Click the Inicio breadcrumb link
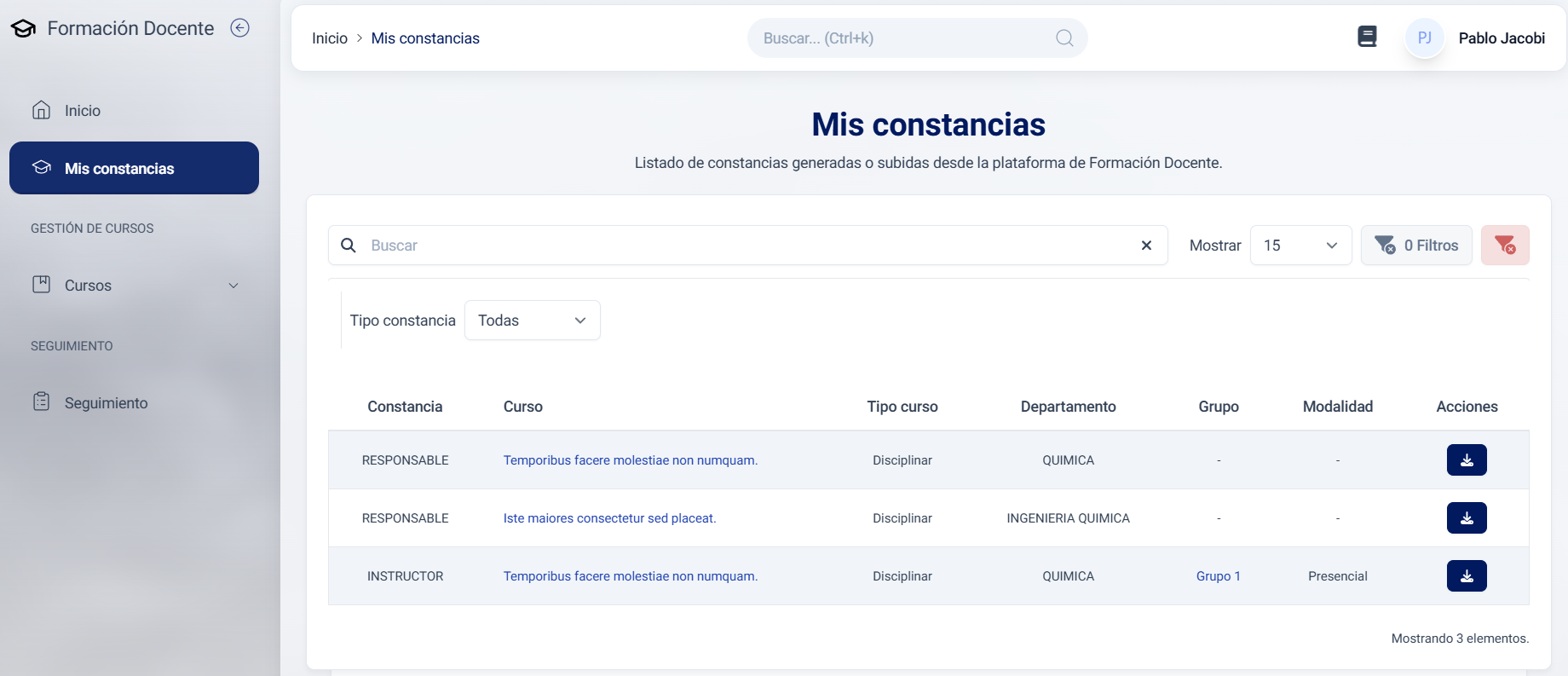1568x676 pixels. pos(330,38)
